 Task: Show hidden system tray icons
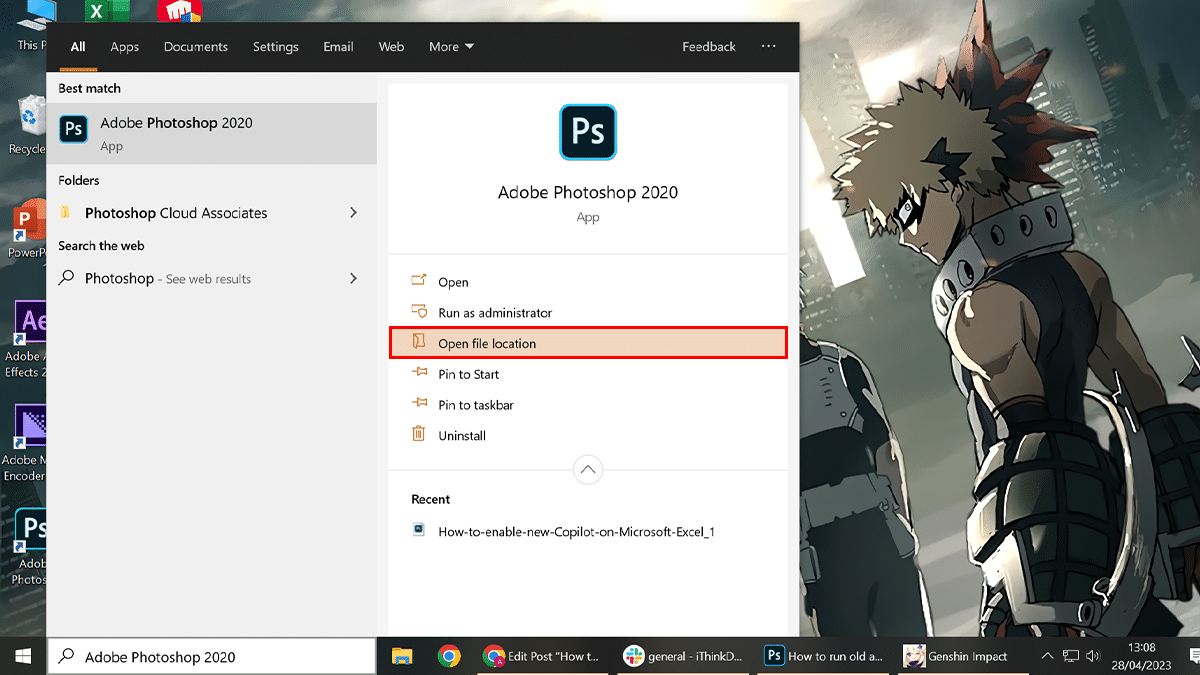1047,656
